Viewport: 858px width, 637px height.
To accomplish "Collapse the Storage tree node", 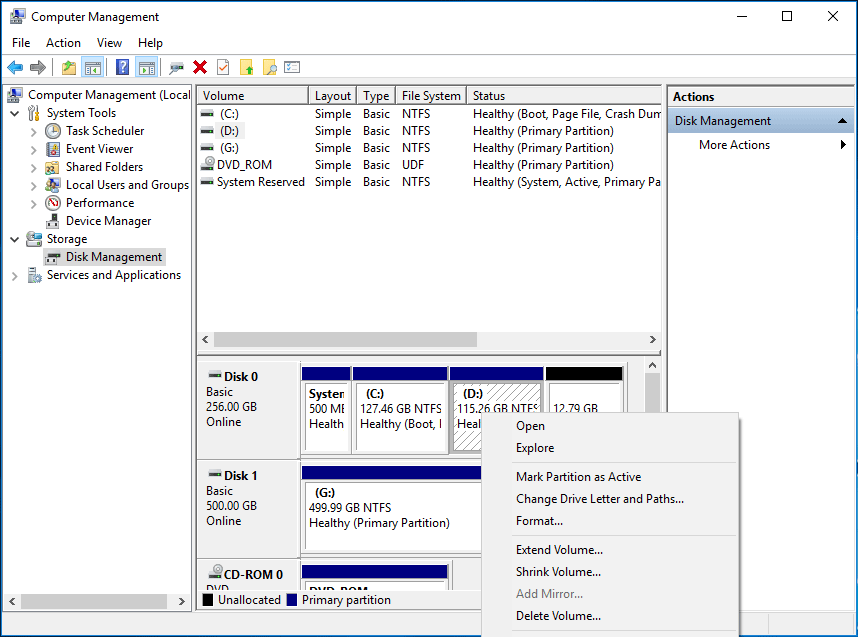I will click(x=15, y=240).
